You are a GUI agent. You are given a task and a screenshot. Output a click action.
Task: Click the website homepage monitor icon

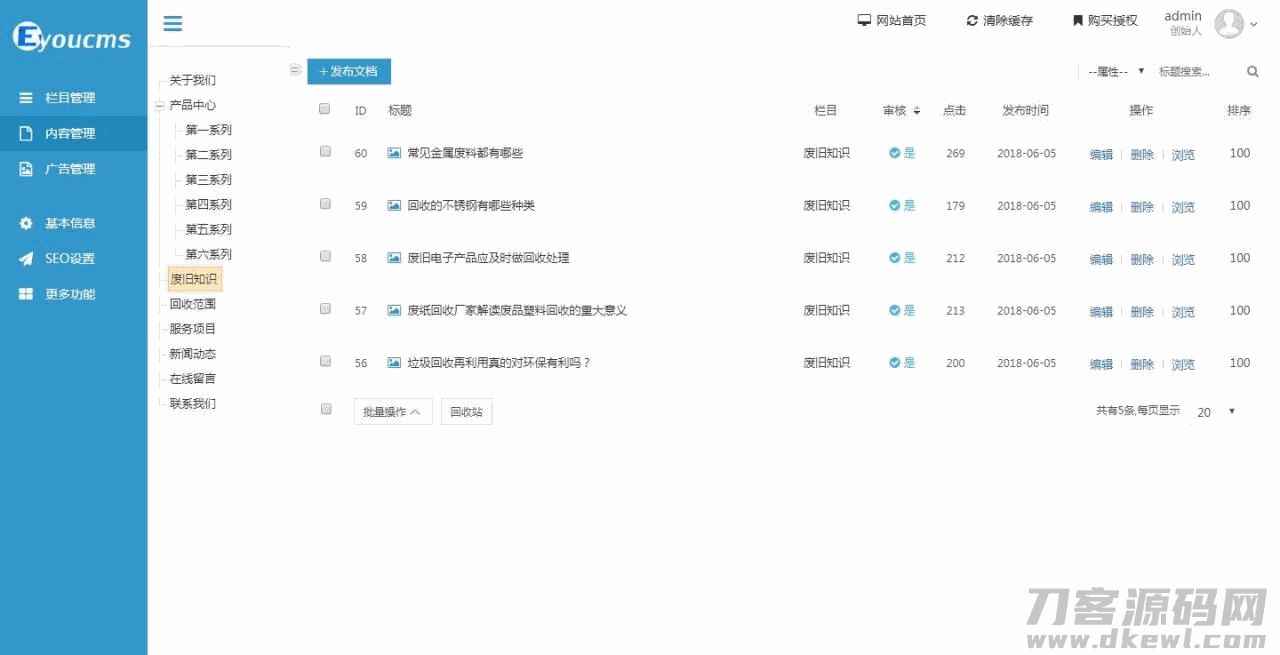[864, 21]
